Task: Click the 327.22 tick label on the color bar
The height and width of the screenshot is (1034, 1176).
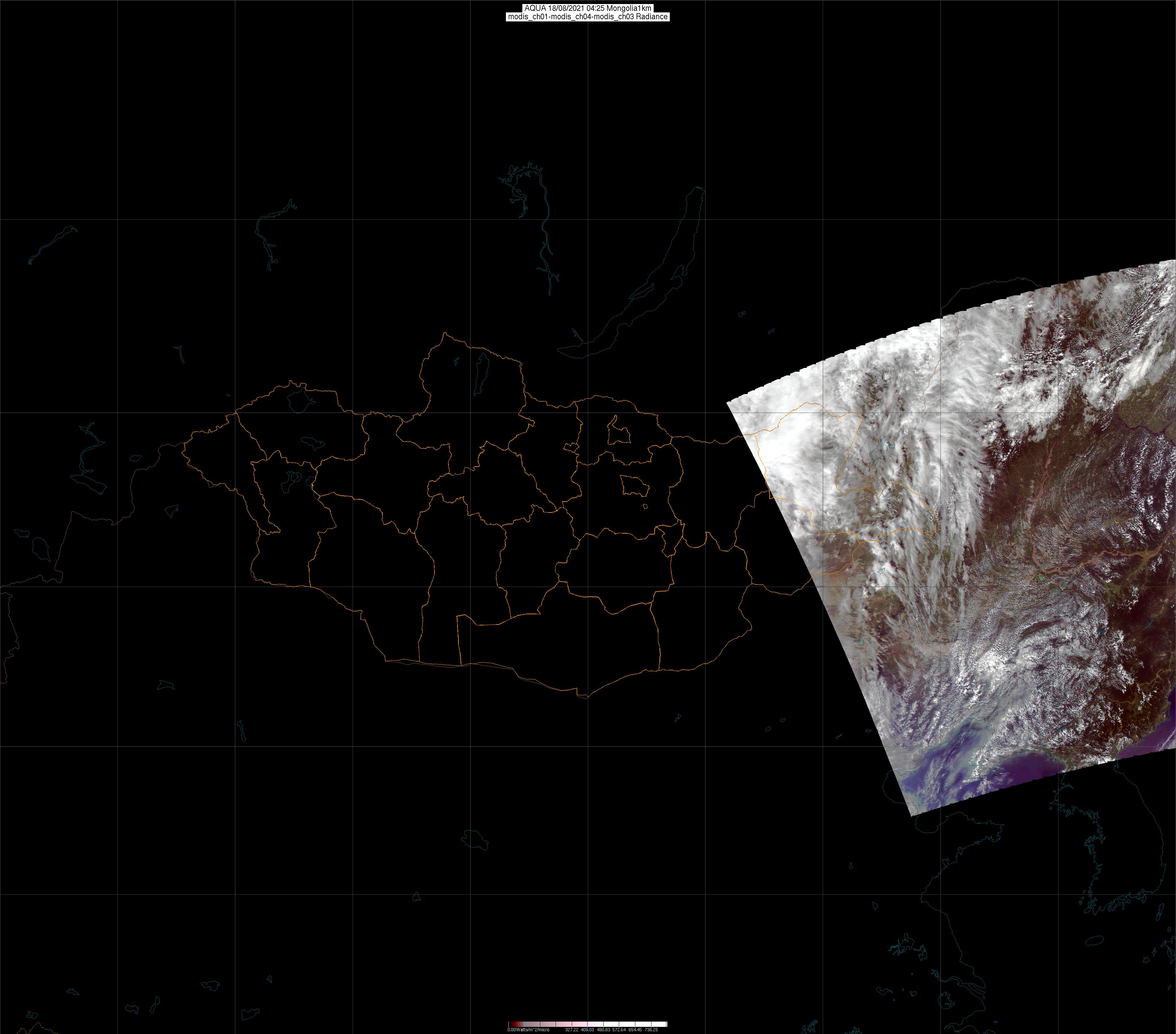Action: click(x=571, y=1029)
